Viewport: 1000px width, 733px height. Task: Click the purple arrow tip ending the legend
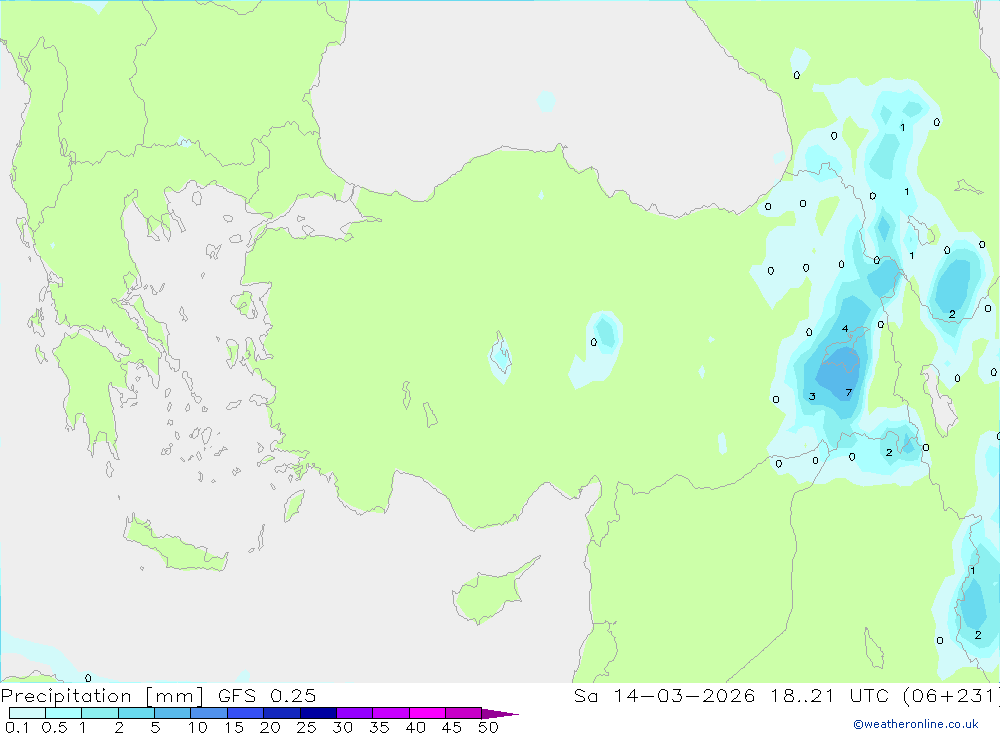[500, 713]
